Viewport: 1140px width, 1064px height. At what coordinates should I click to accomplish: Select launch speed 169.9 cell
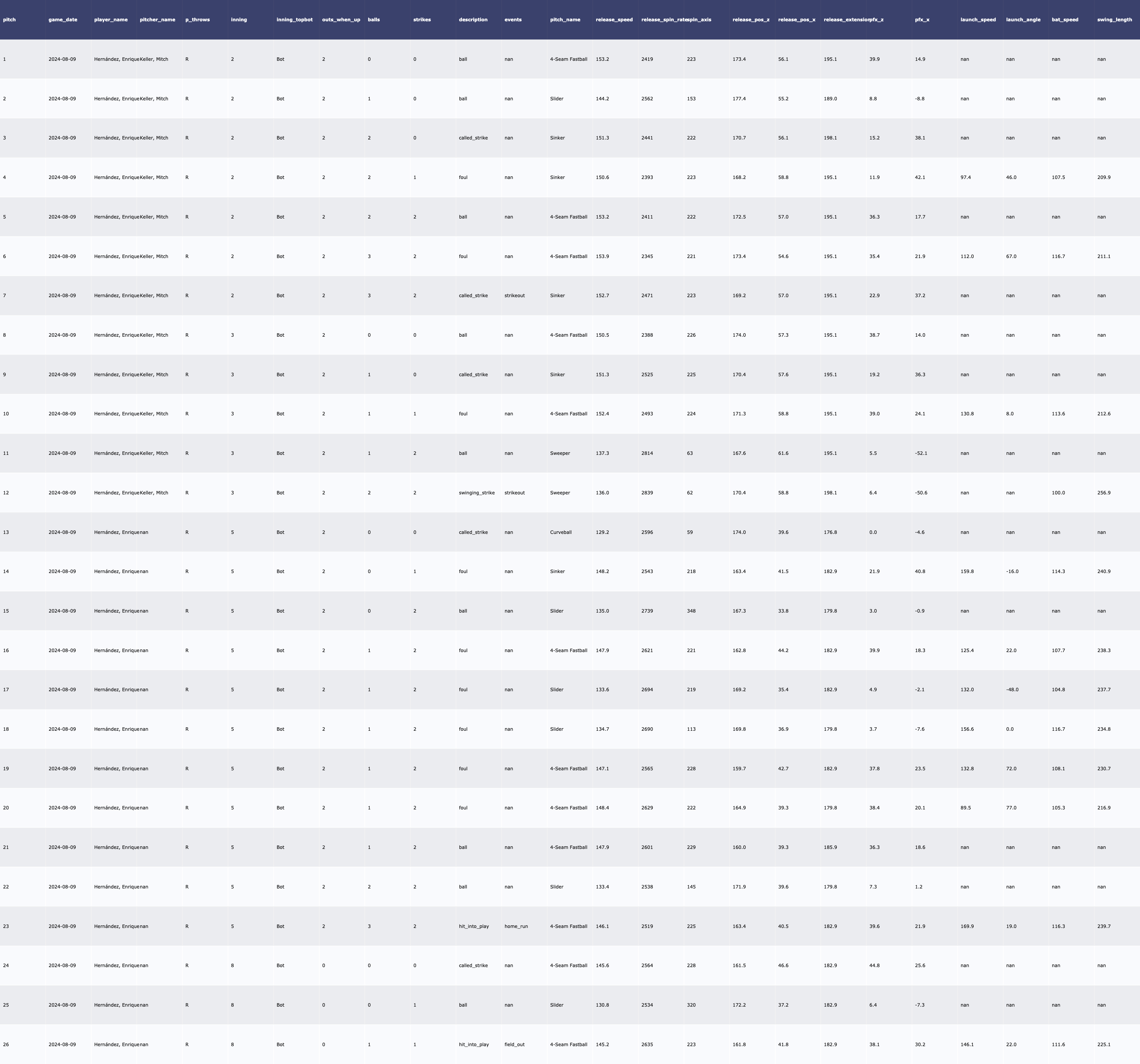click(967, 926)
